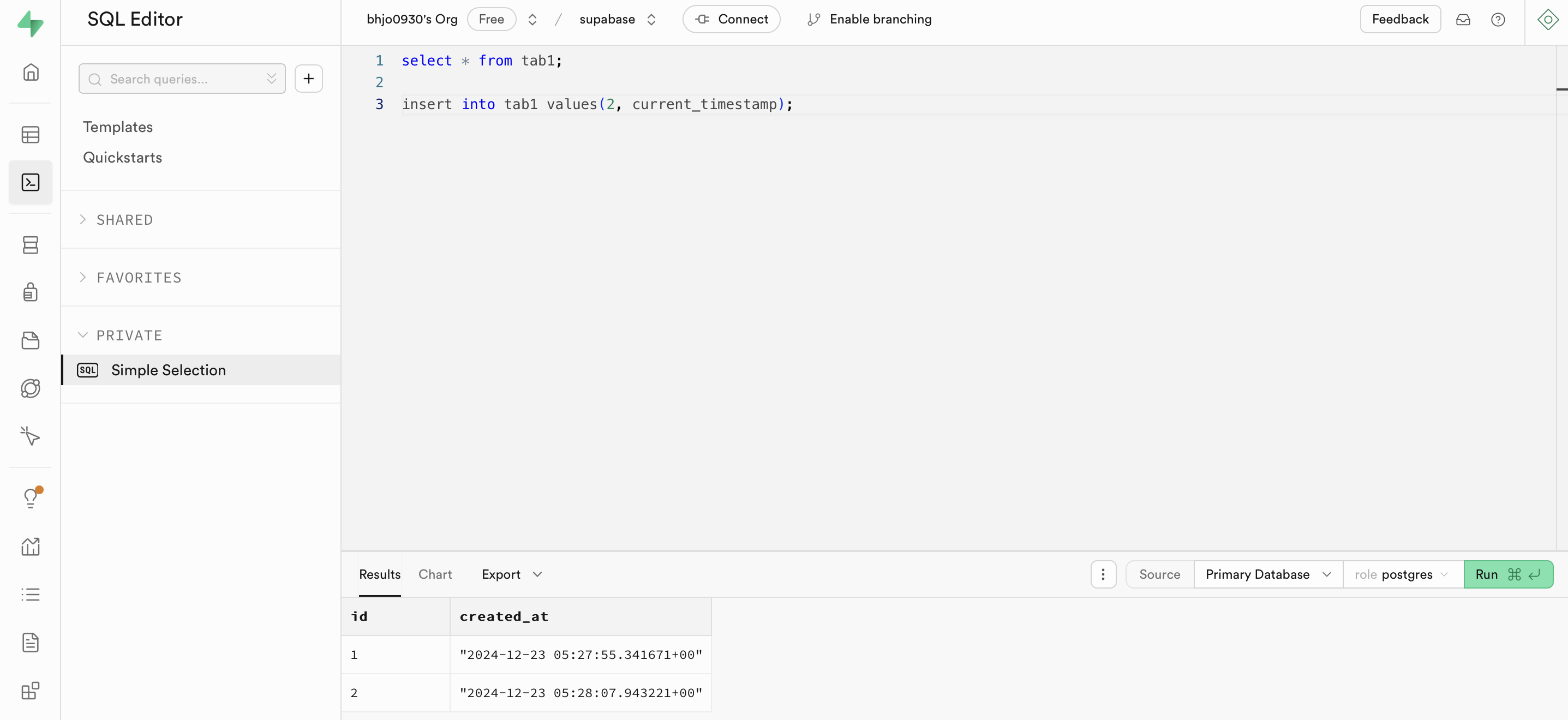Open the help question mark icon

pos(1498,20)
